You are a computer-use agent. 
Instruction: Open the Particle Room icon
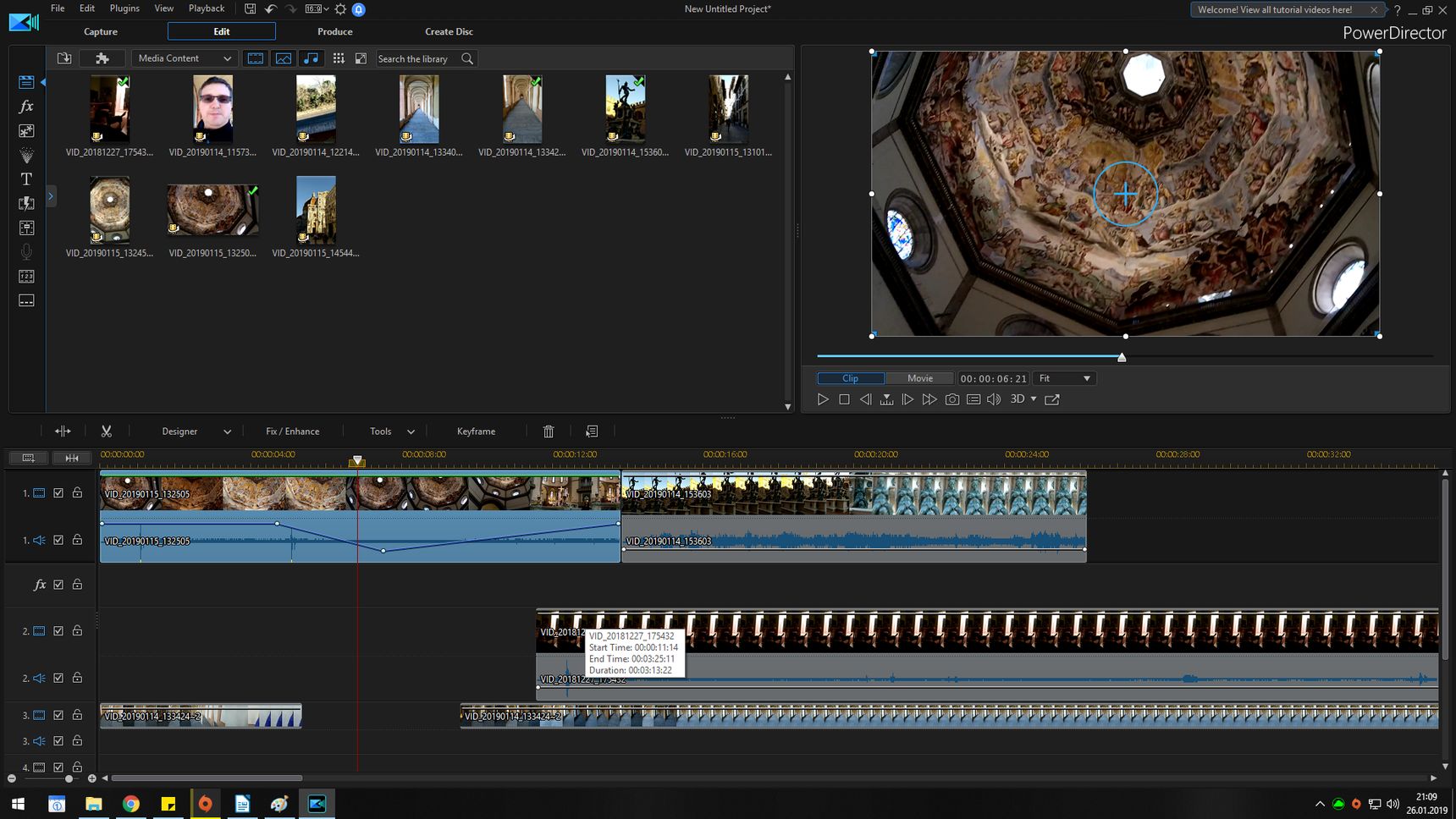26,155
